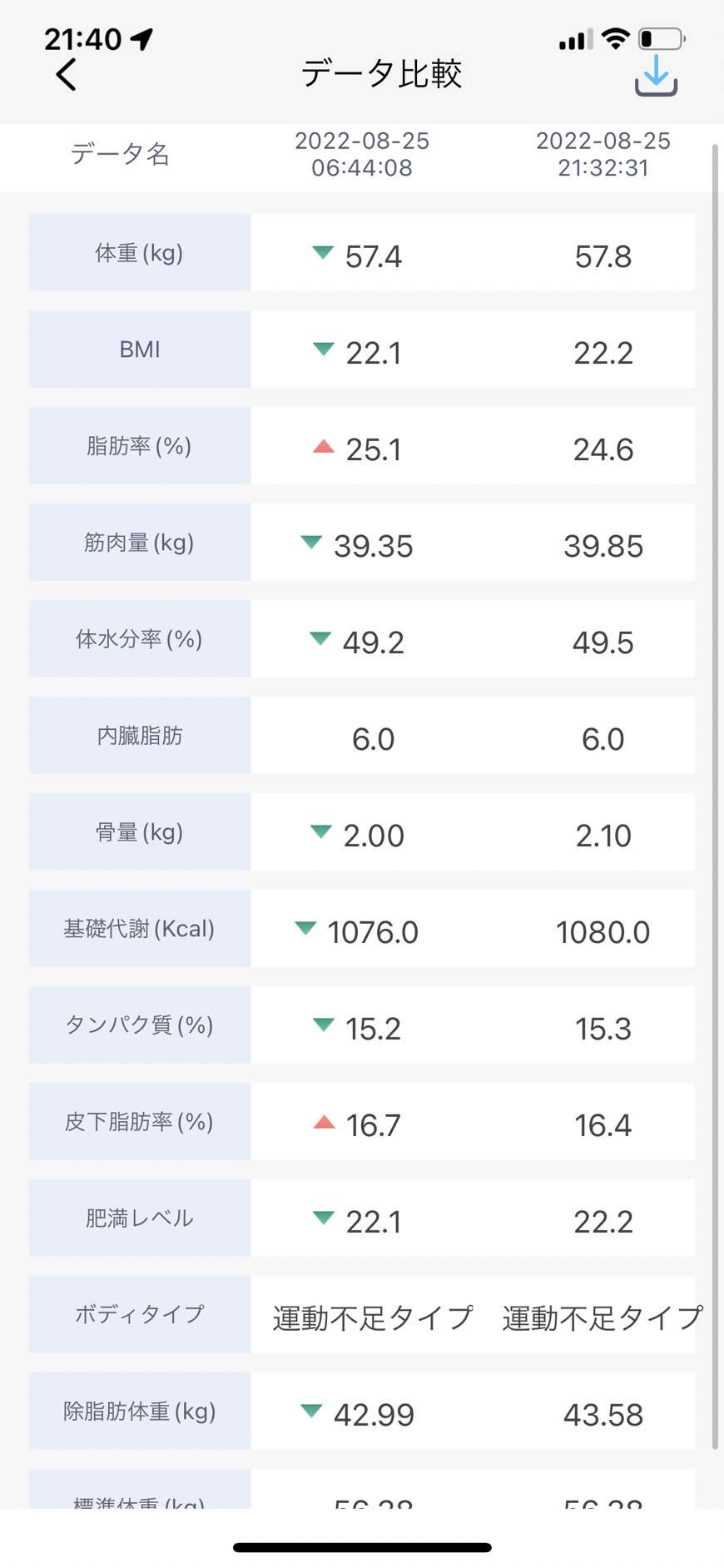Tap the battery icon in status bar

pos(662,38)
